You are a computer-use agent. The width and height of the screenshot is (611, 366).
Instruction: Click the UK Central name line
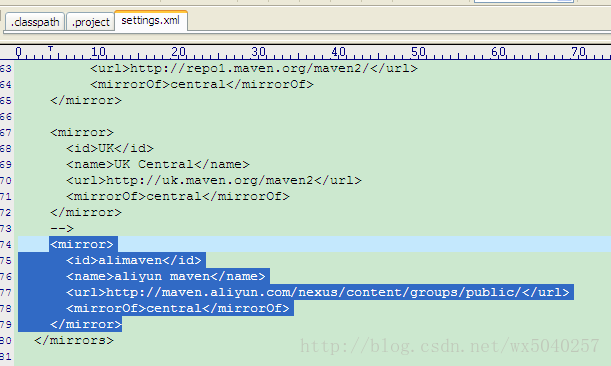158,164
